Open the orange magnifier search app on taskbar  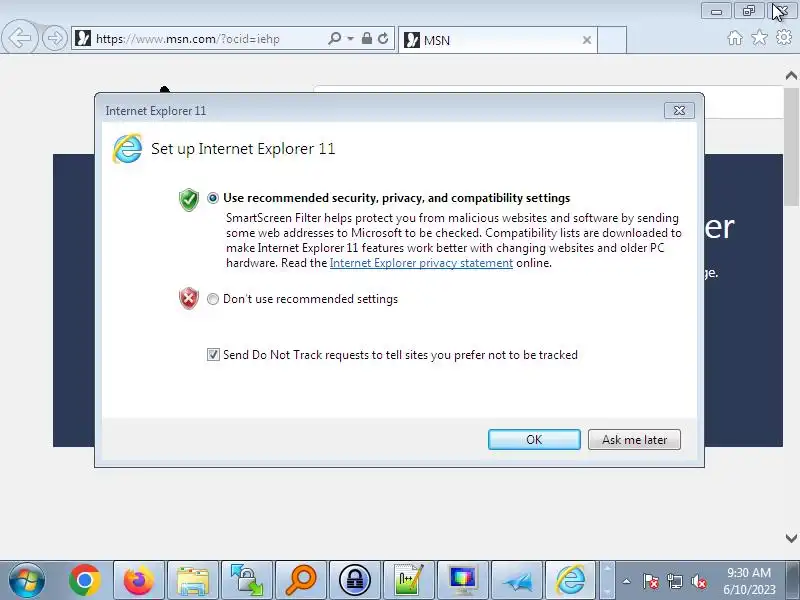pos(301,580)
